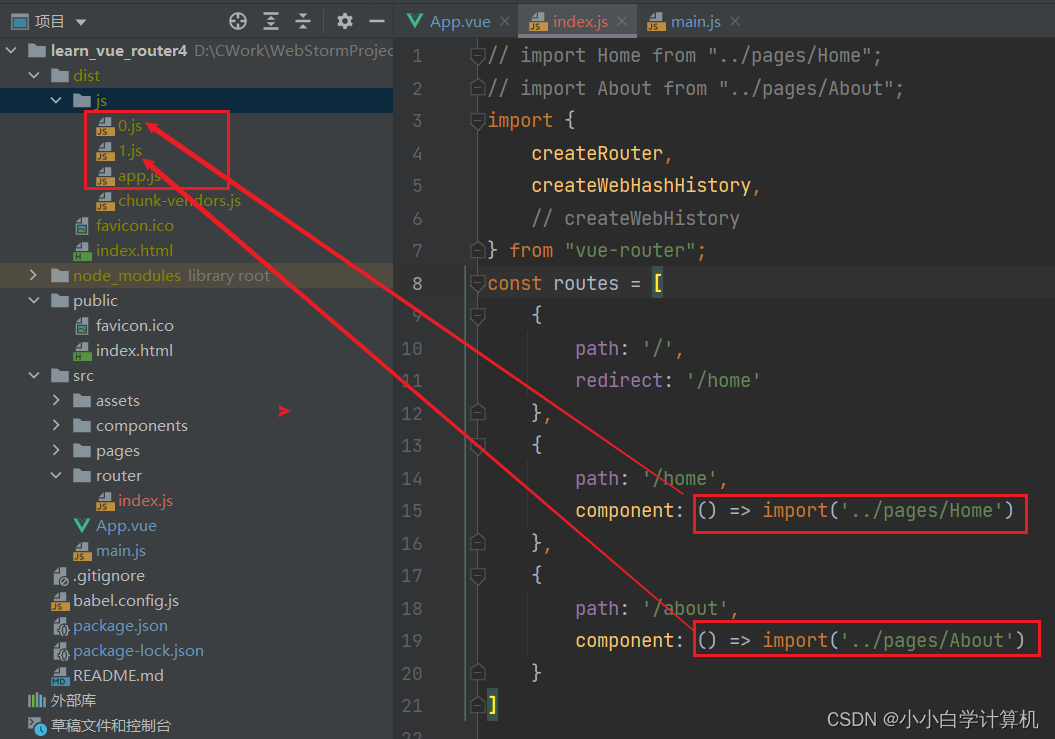Select index.js under router folder

145,501
